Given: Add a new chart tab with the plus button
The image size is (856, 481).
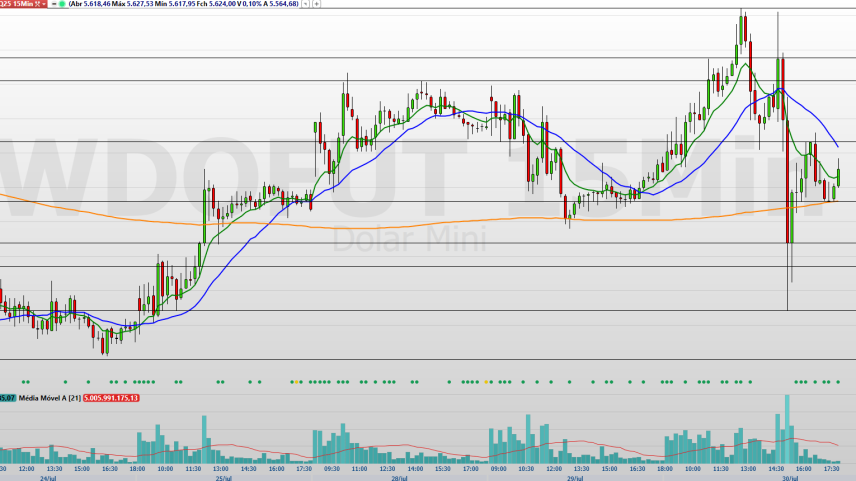Looking at the screenshot, I should 316,4.
